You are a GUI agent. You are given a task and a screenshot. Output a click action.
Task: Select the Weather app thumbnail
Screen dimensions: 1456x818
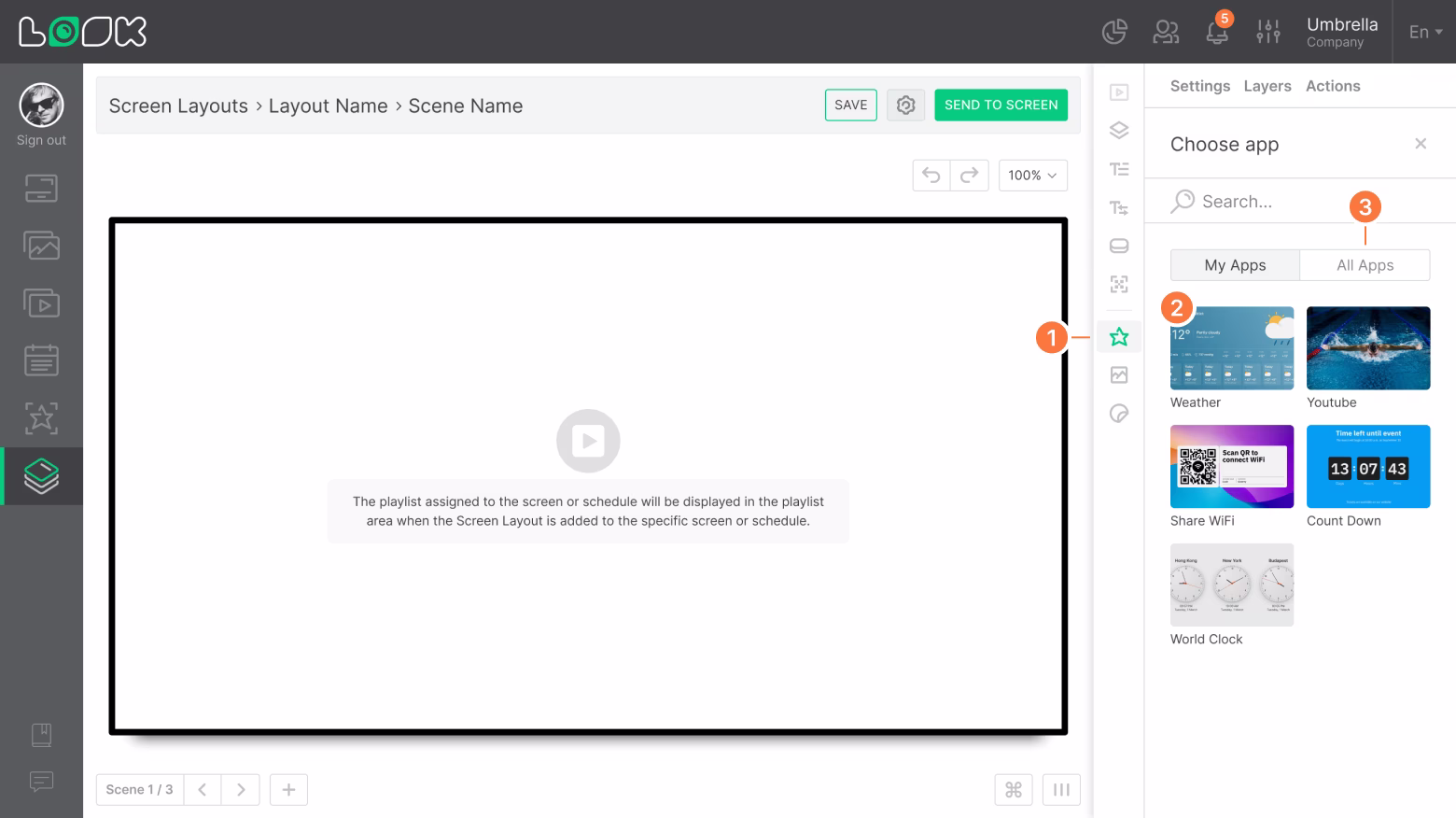pyautogui.click(x=1231, y=347)
